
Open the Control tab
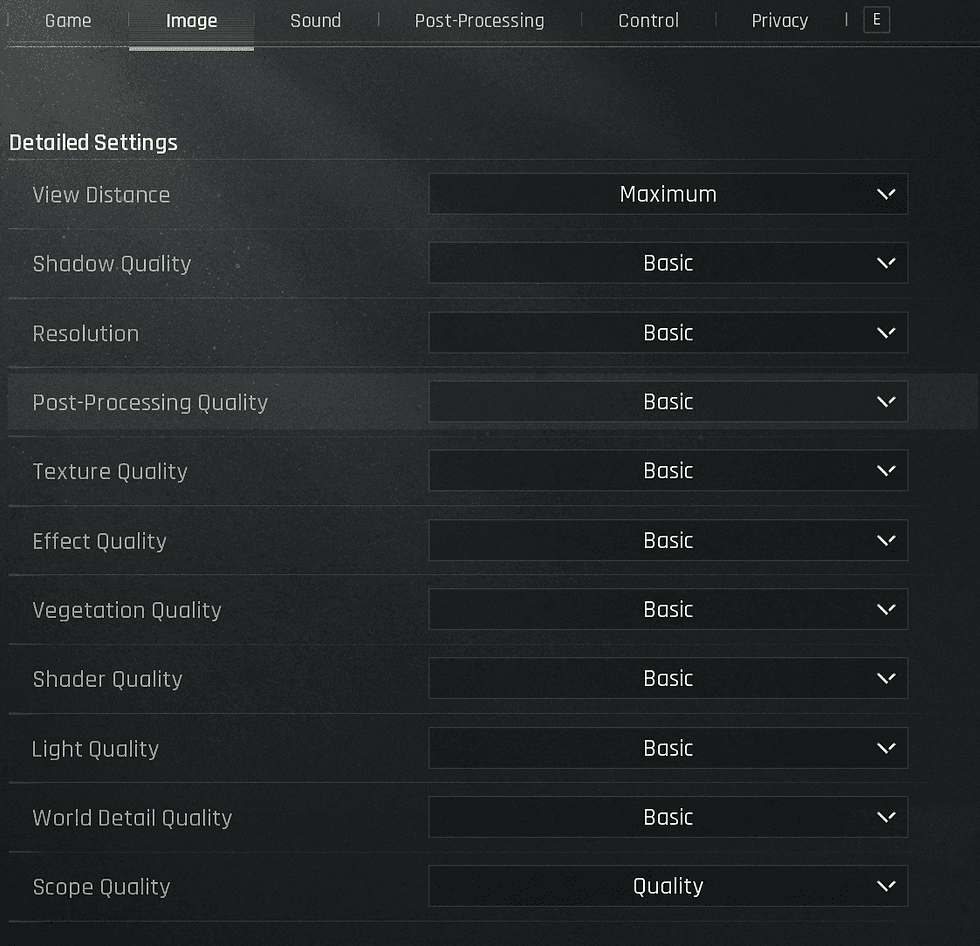[648, 20]
